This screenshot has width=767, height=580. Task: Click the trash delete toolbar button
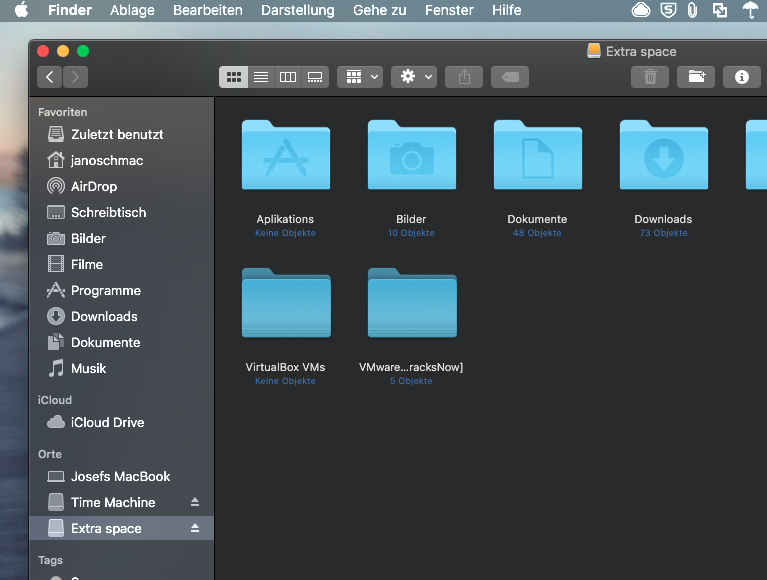point(650,77)
